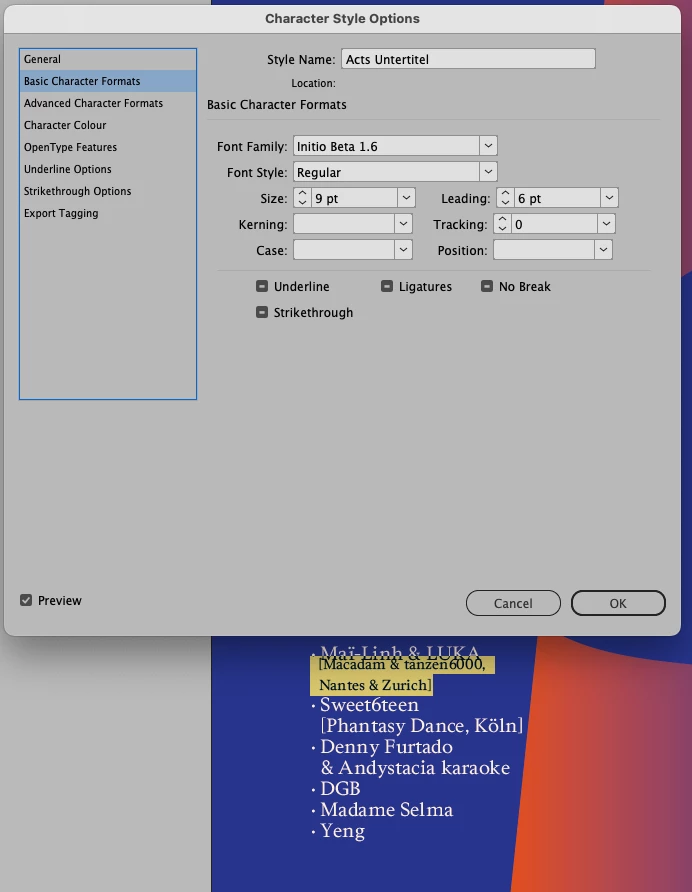Open OpenType Features section

tap(108, 147)
